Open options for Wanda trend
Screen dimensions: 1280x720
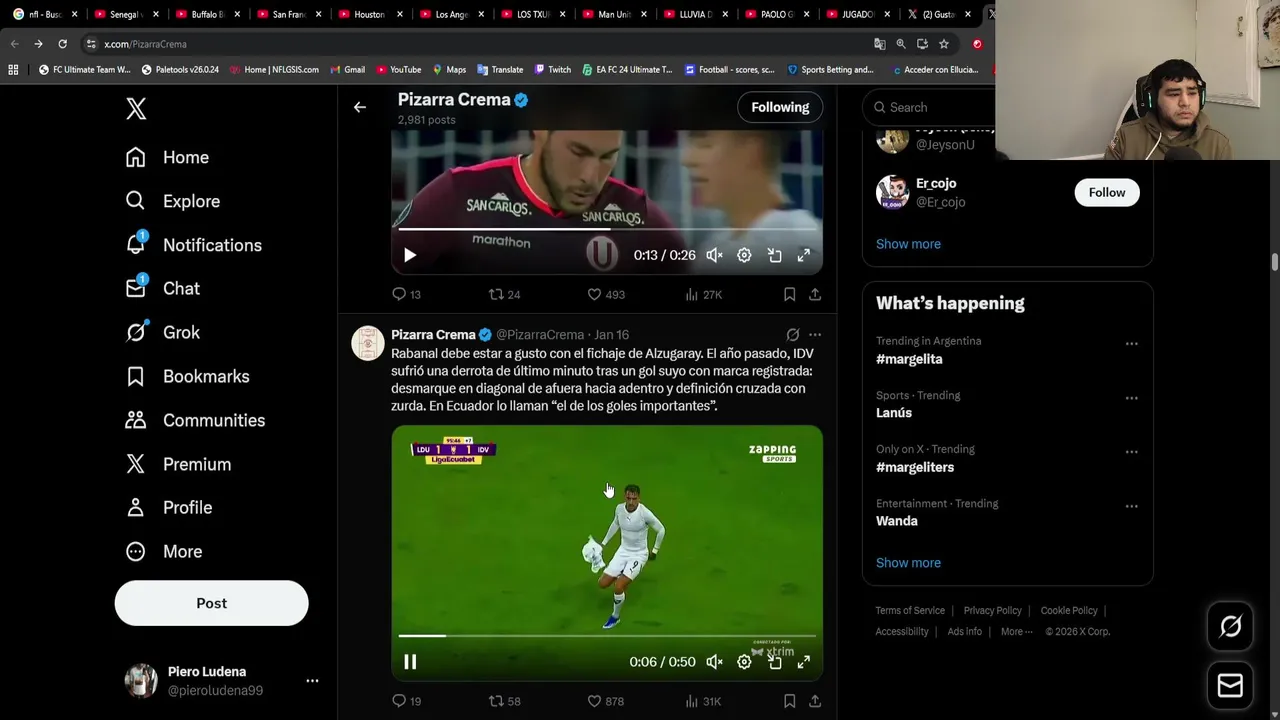1131,505
